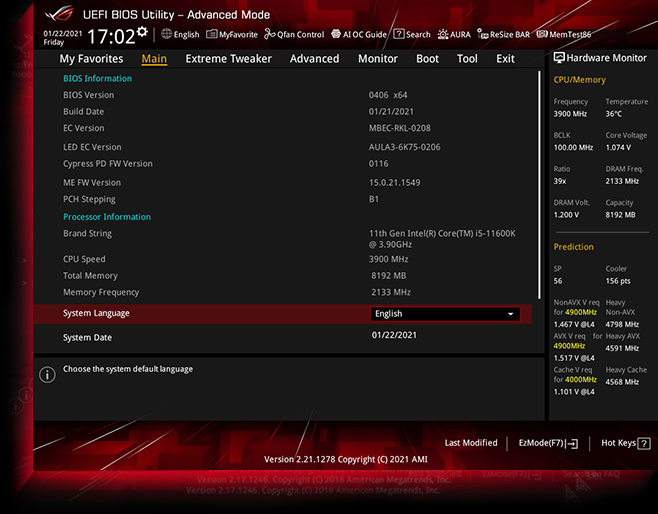
Task: Click the Search question mark icon
Action: (x=399, y=34)
